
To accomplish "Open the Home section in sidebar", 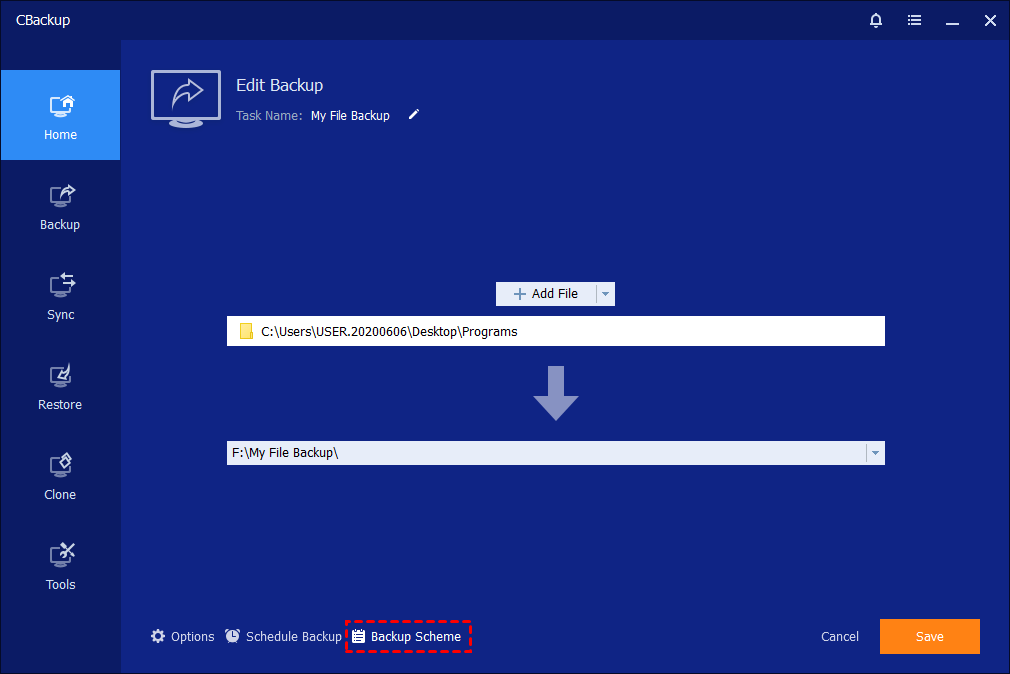I will [60, 116].
